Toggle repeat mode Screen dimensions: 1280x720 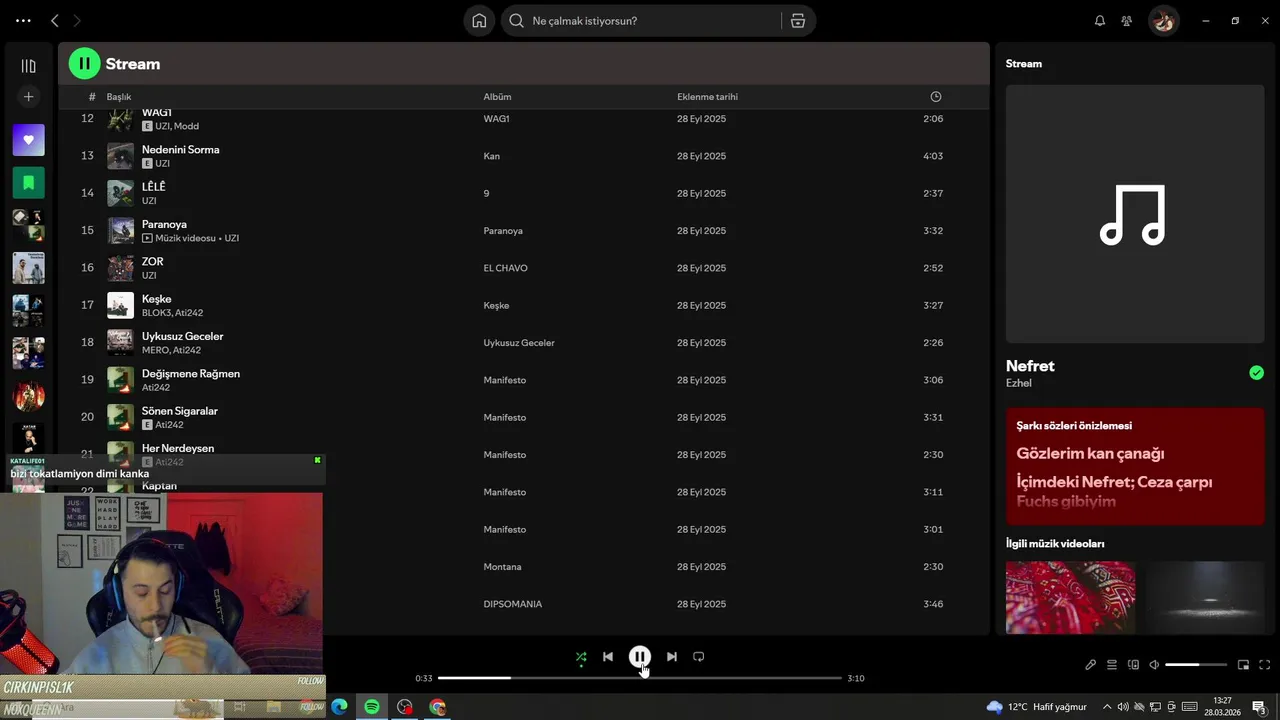699,657
